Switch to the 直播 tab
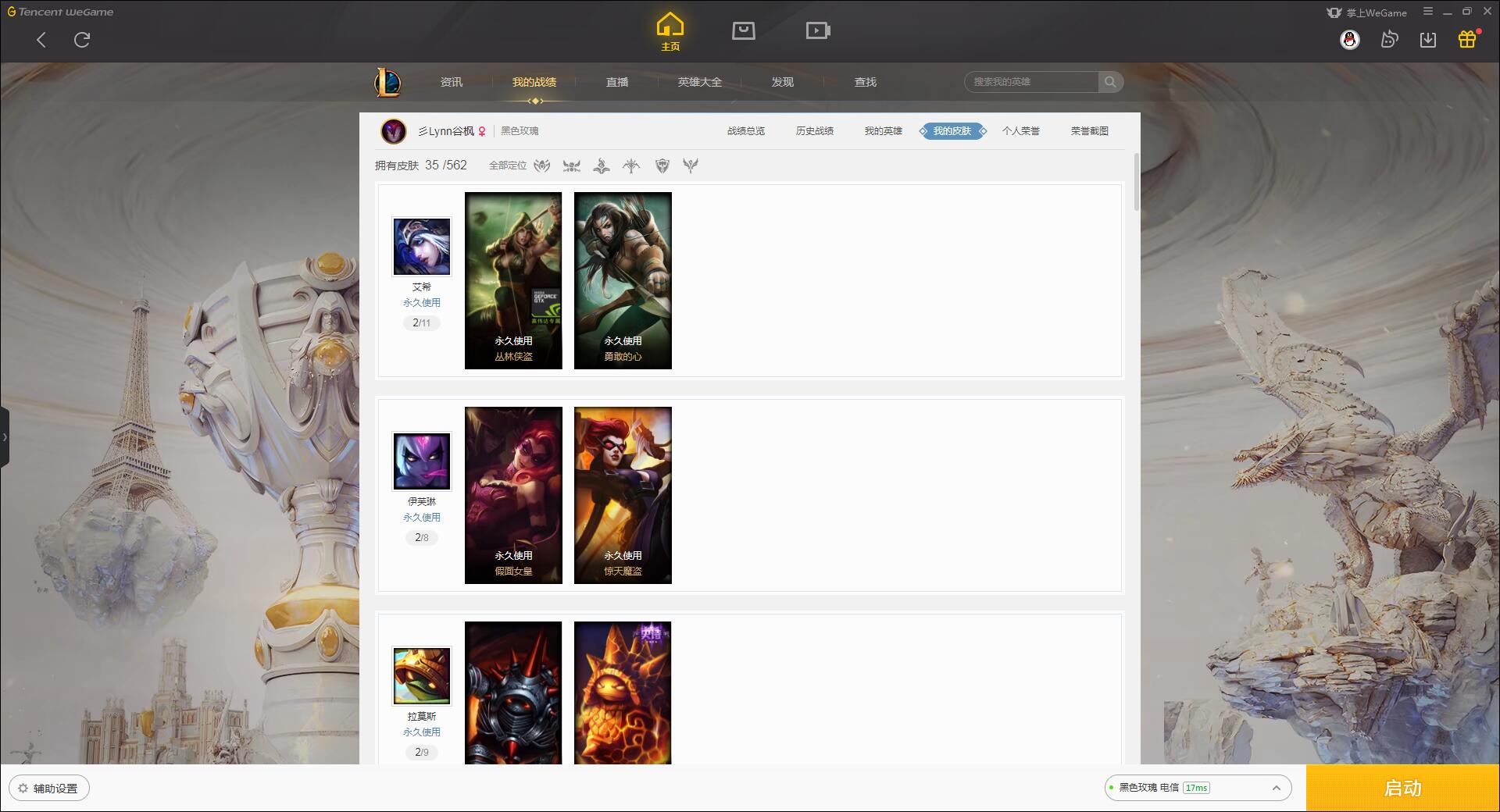The height and width of the screenshot is (812, 1500). pos(617,82)
